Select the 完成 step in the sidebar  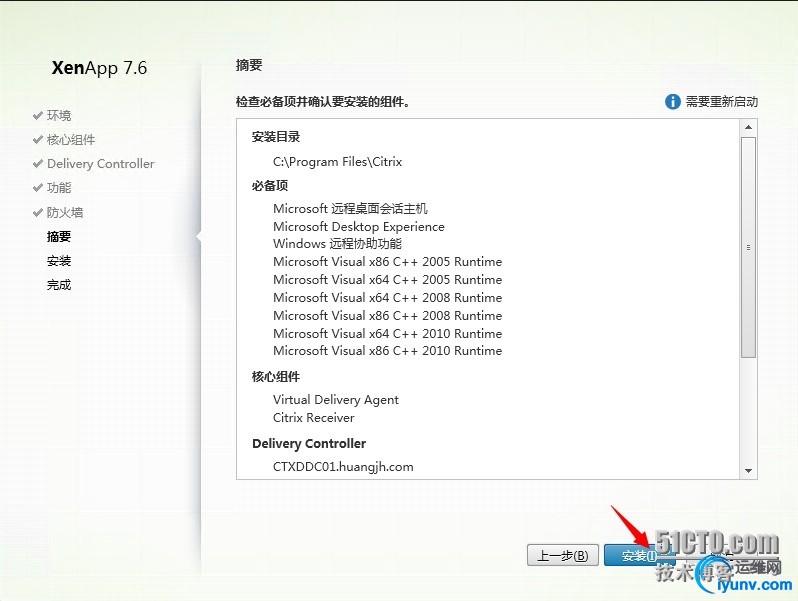pos(59,285)
